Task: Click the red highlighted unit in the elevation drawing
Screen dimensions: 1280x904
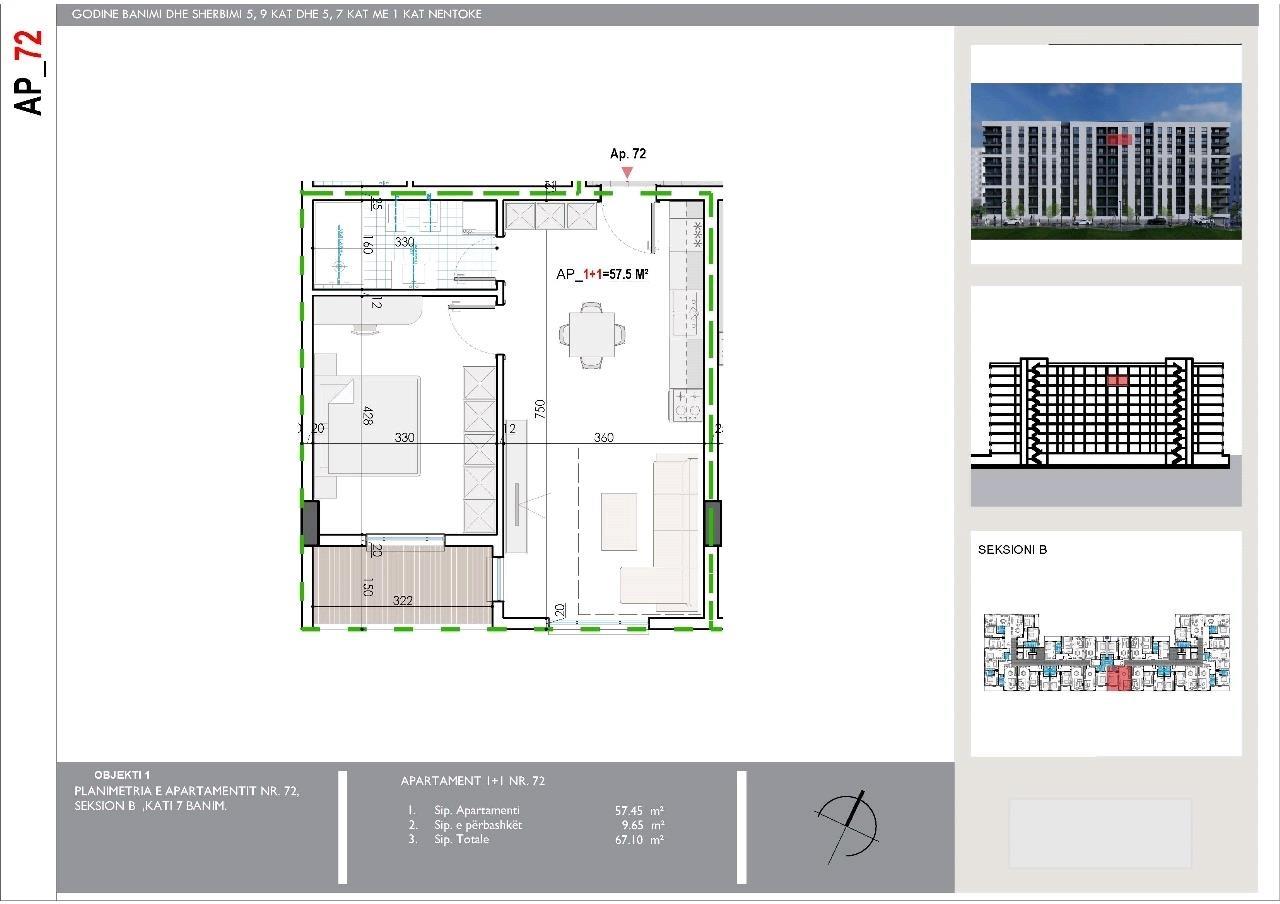Action: 1117,380
